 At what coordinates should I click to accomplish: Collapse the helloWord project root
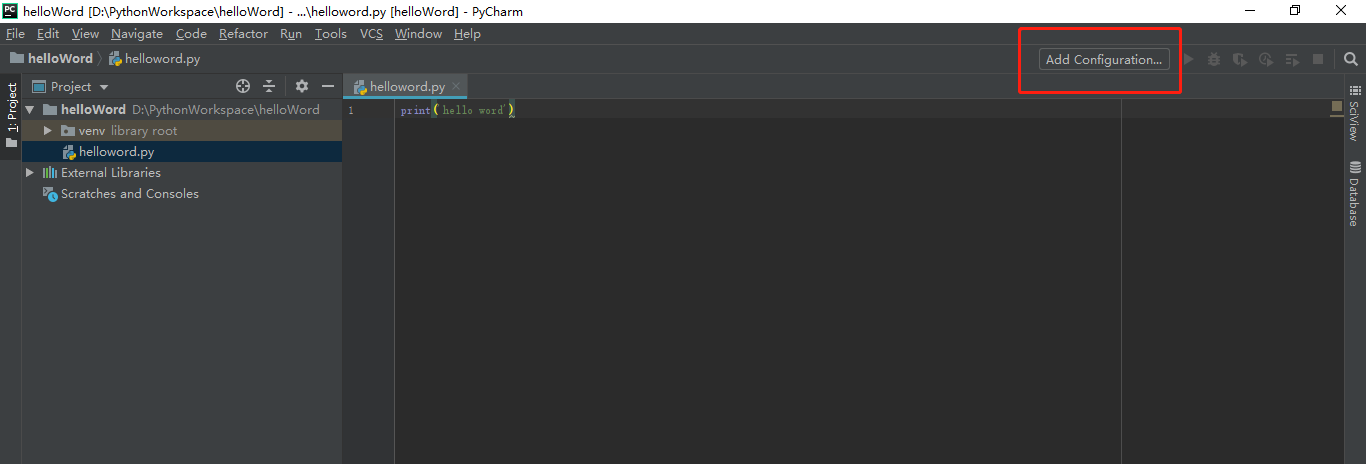30,110
